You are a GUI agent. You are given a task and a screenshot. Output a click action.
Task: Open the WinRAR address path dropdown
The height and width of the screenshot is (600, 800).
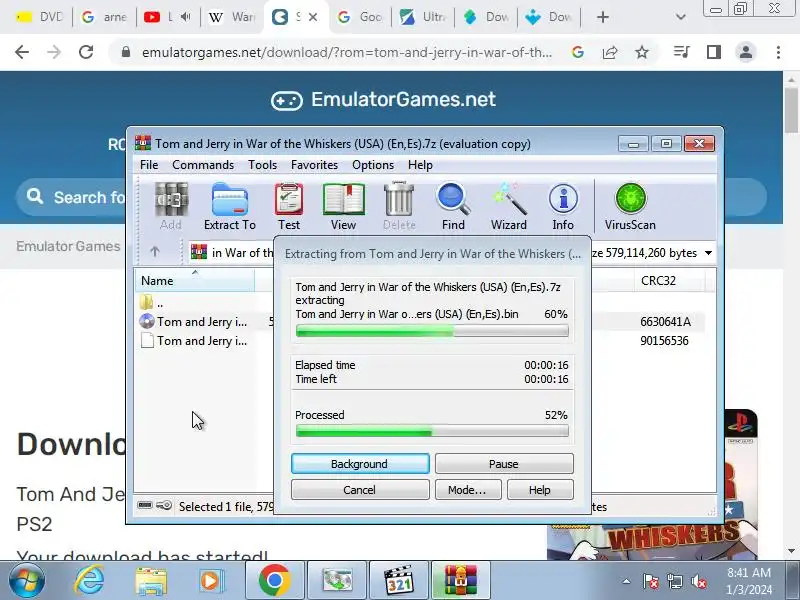click(x=708, y=253)
